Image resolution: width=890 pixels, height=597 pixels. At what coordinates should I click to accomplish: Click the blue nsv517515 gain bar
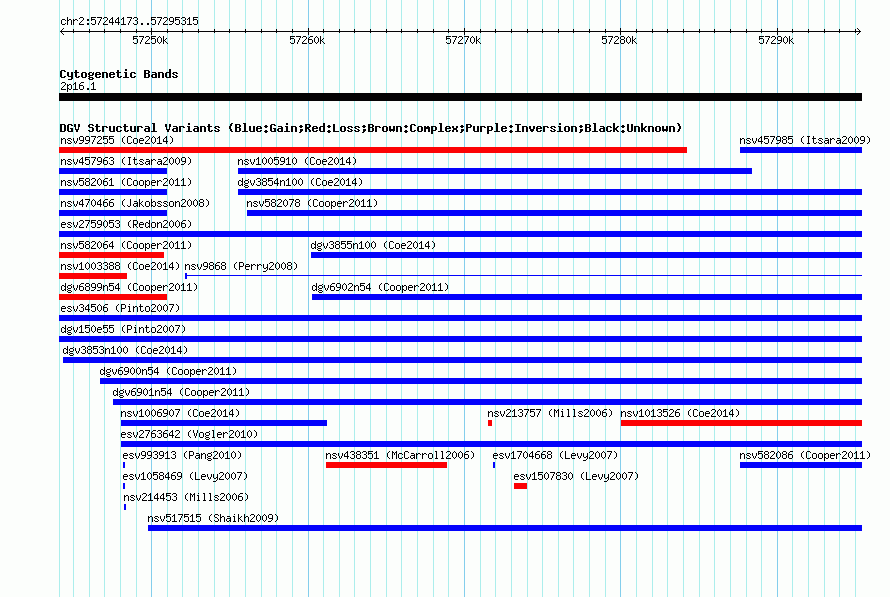tap(505, 528)
